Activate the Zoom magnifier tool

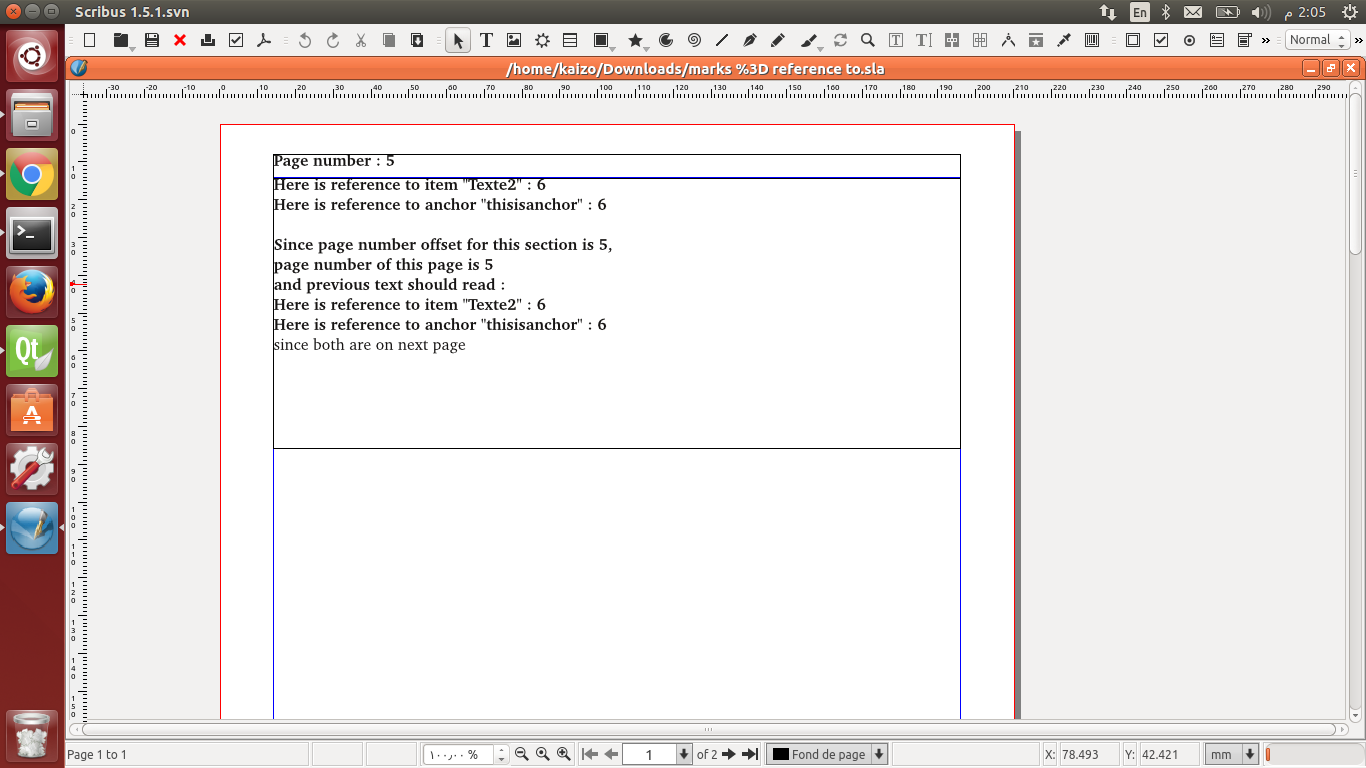click(x=868, y=40)
